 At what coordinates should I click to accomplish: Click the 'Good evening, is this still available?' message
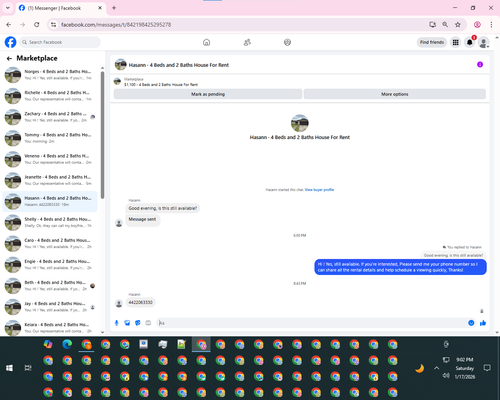coord(163,208)
